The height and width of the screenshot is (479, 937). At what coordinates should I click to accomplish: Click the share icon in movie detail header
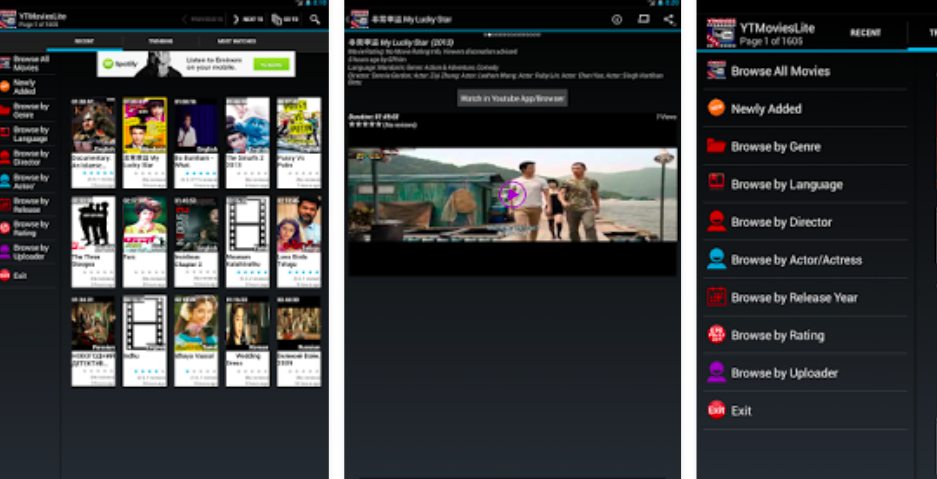pyautogui.click(x=668, y=19)
